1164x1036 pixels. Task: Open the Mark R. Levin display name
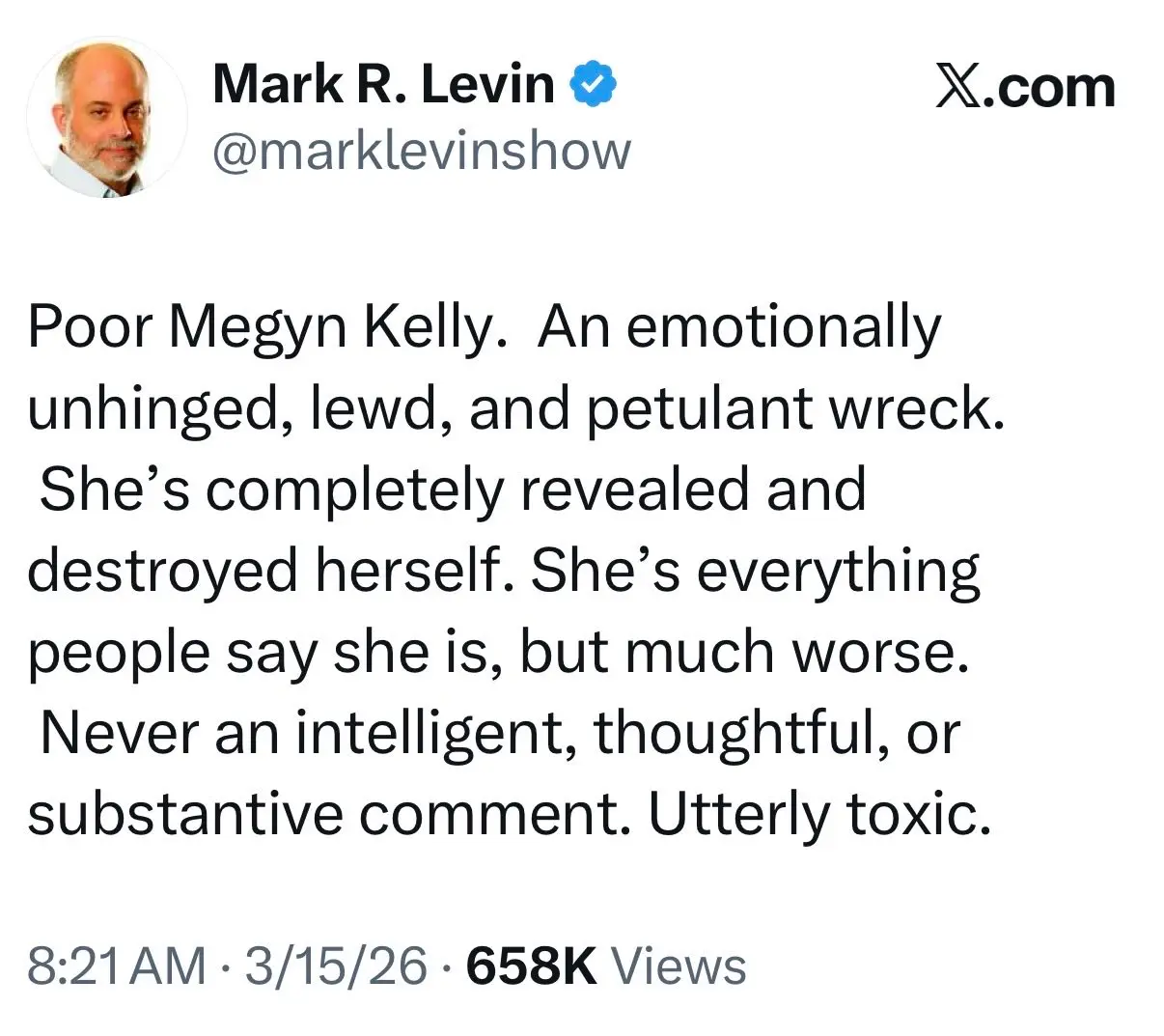(x=384, y=85)
